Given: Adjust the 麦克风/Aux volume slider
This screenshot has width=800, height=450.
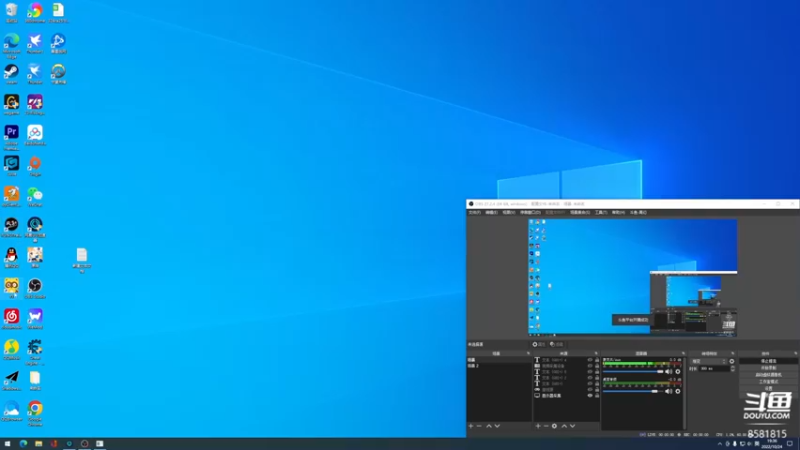Looking at the screenshot, I should click(633, 372).
